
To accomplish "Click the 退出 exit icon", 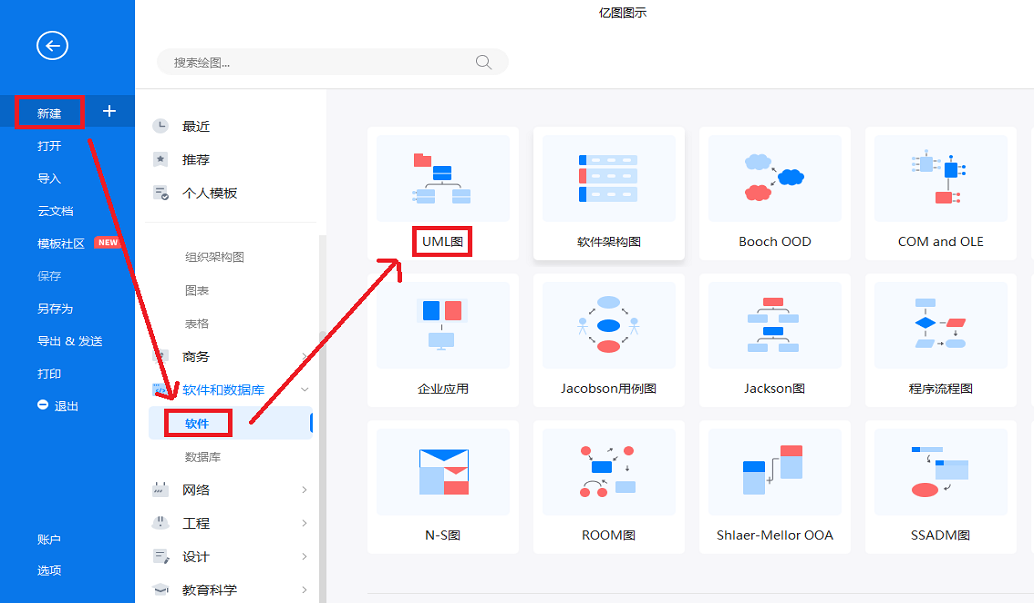I will click(43, 405).
